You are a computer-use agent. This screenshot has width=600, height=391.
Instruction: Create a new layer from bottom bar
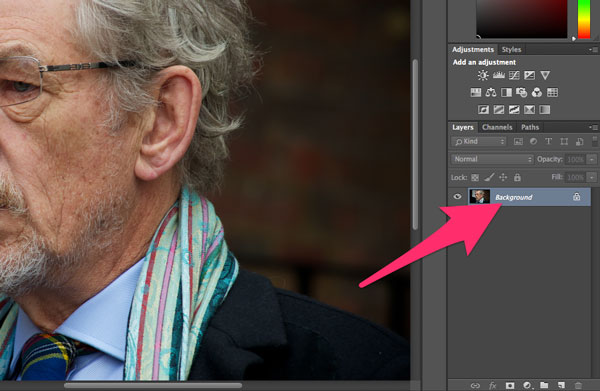click(561, 385)
